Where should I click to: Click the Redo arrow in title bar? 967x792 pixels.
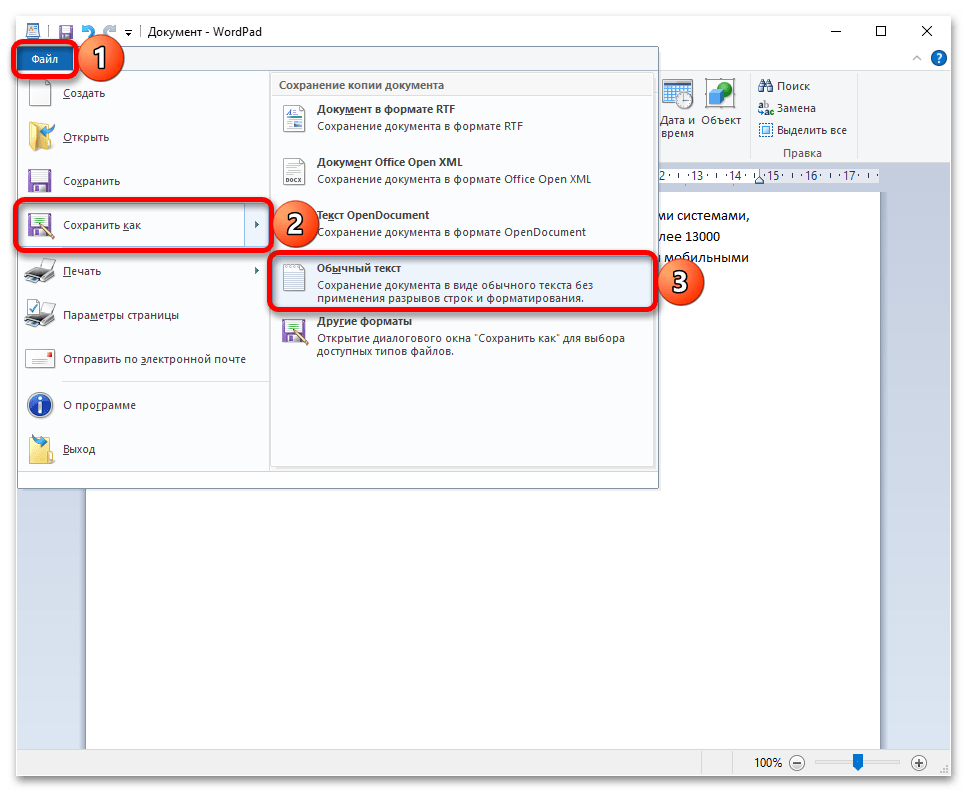point(109,31)
